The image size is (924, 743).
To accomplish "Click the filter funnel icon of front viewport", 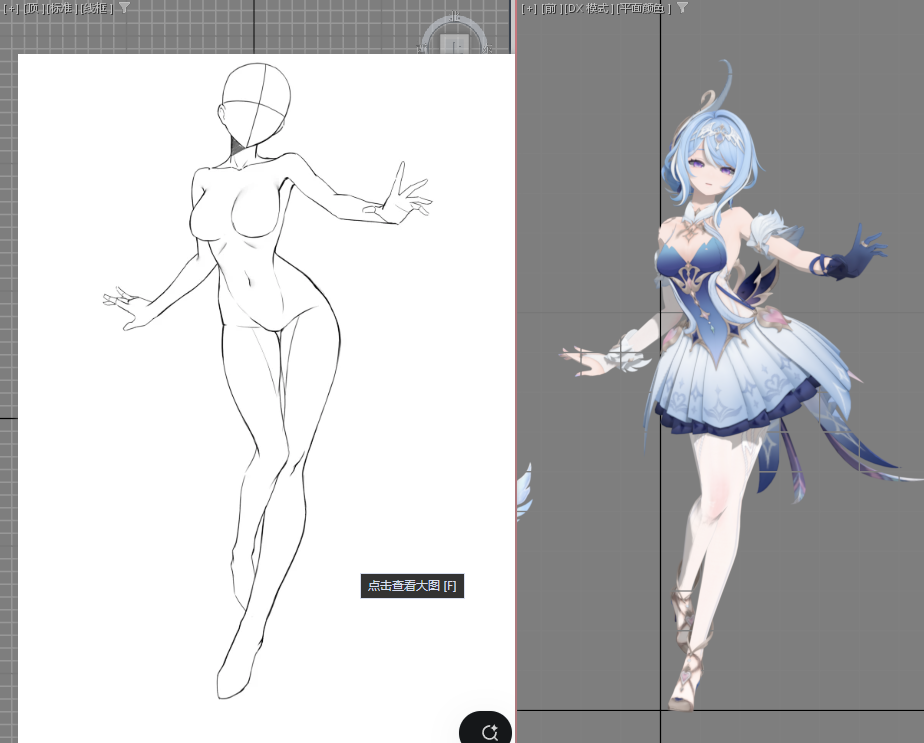I will [x=682, y=8].
